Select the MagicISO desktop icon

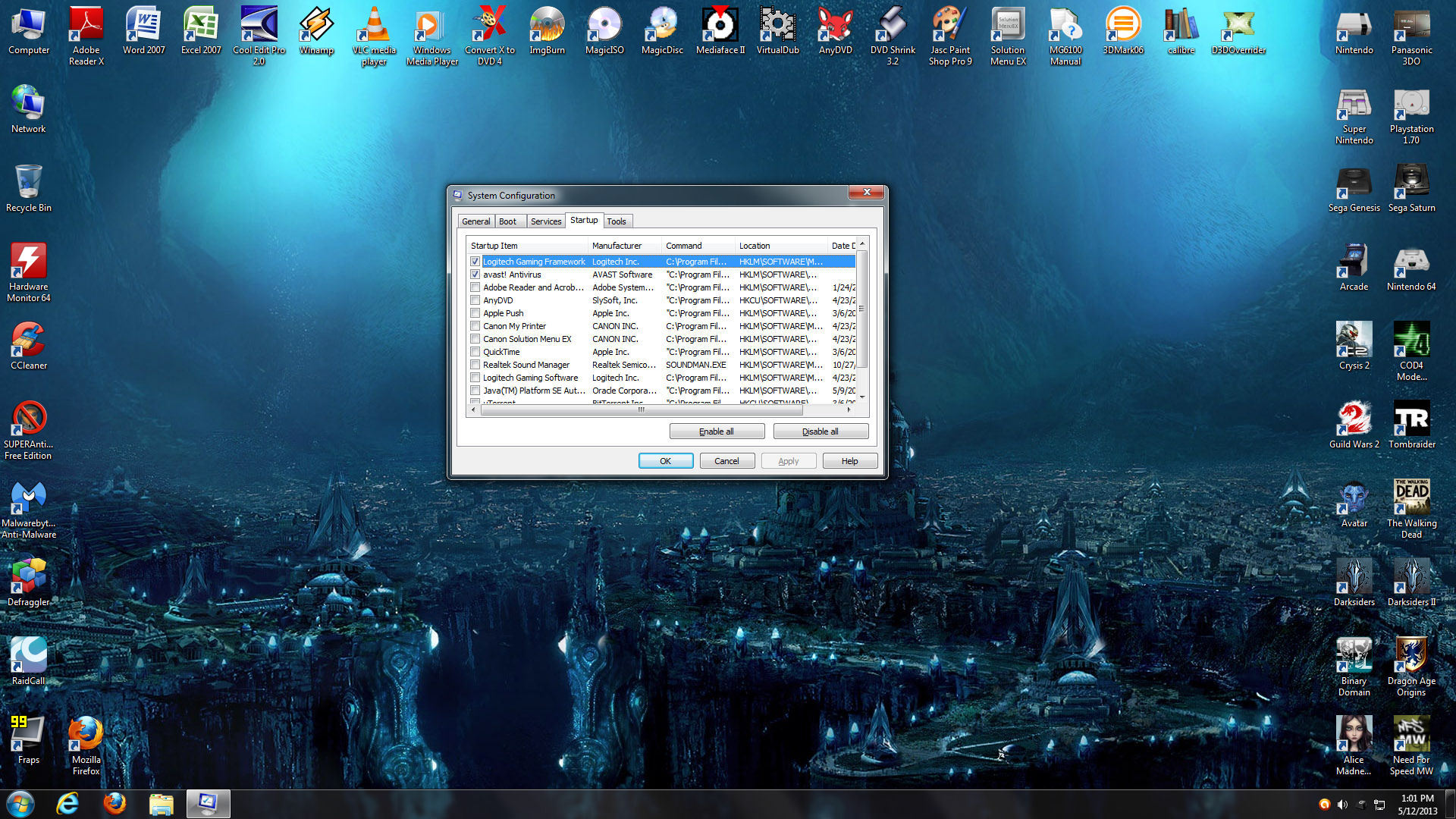pyautogui.click(x=604, y=30)
